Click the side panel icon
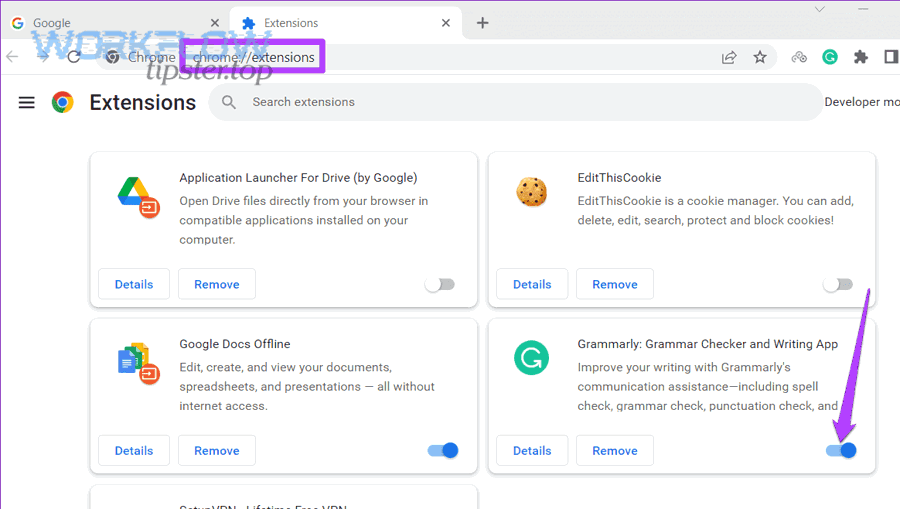 click(x=890, y=57)
